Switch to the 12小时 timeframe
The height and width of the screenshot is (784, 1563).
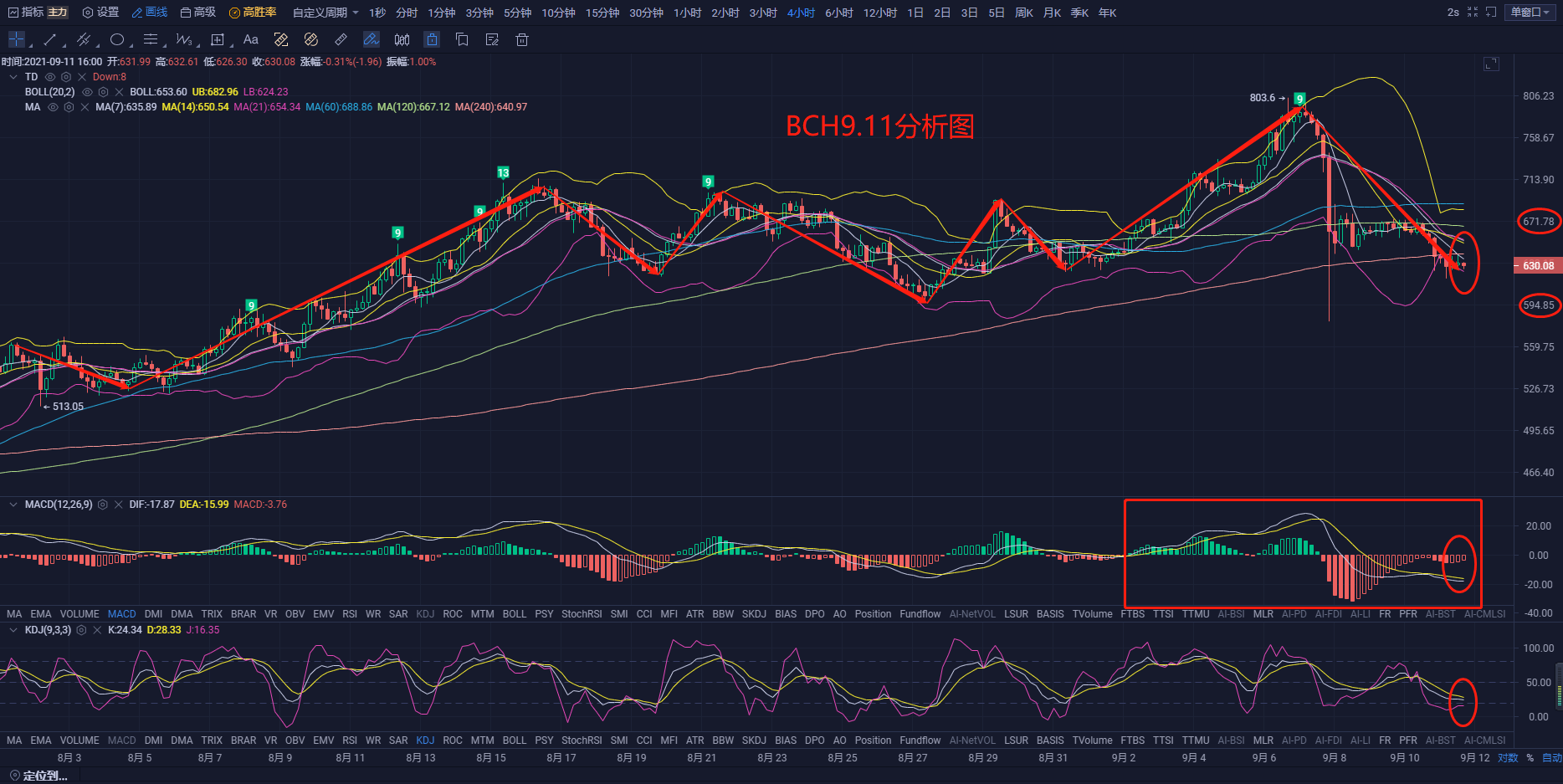tap(880, 13)
